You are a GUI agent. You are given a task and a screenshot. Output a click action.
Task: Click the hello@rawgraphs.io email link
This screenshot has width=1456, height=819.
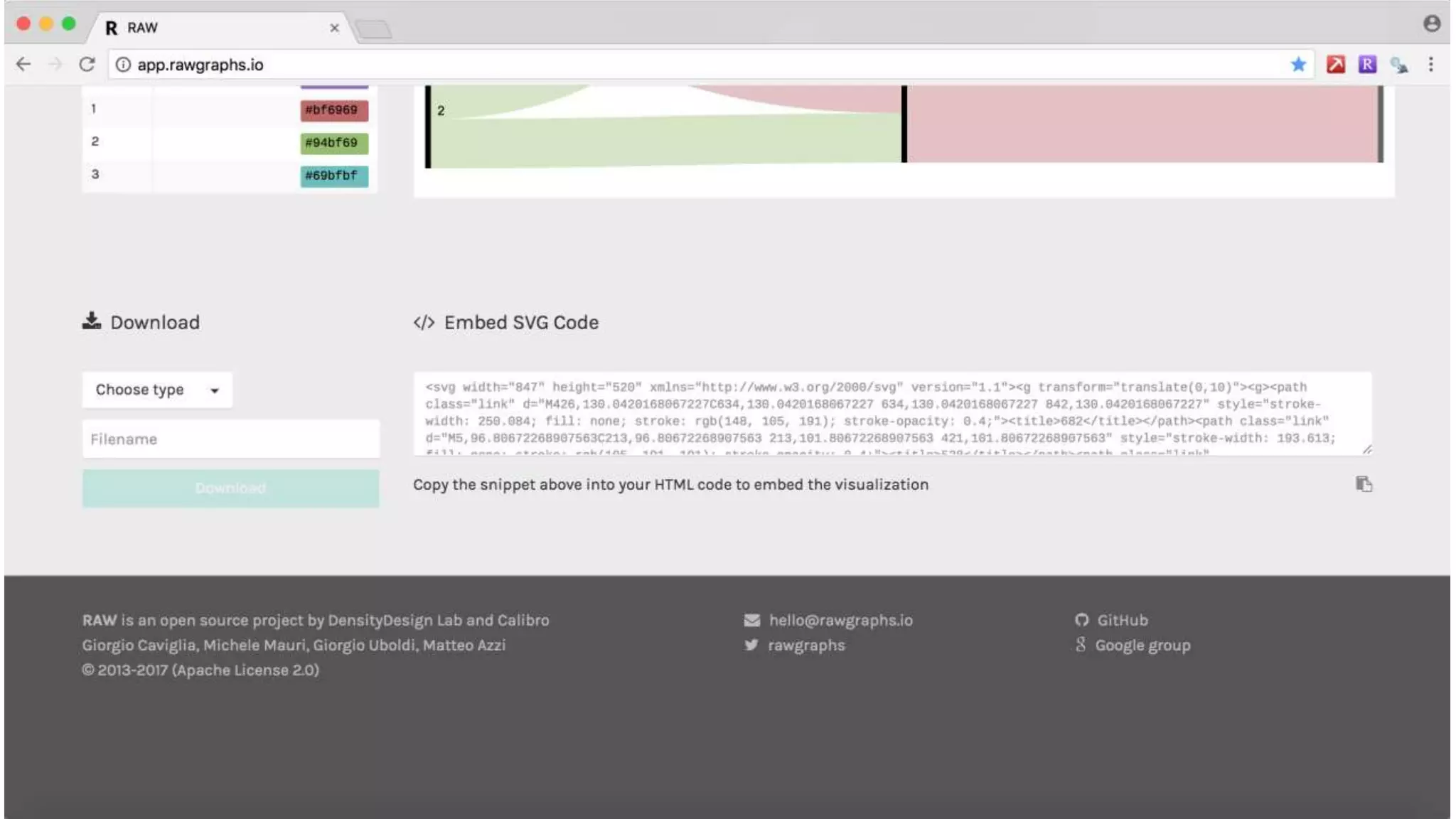pyautogui.click(x=840, y=620)
